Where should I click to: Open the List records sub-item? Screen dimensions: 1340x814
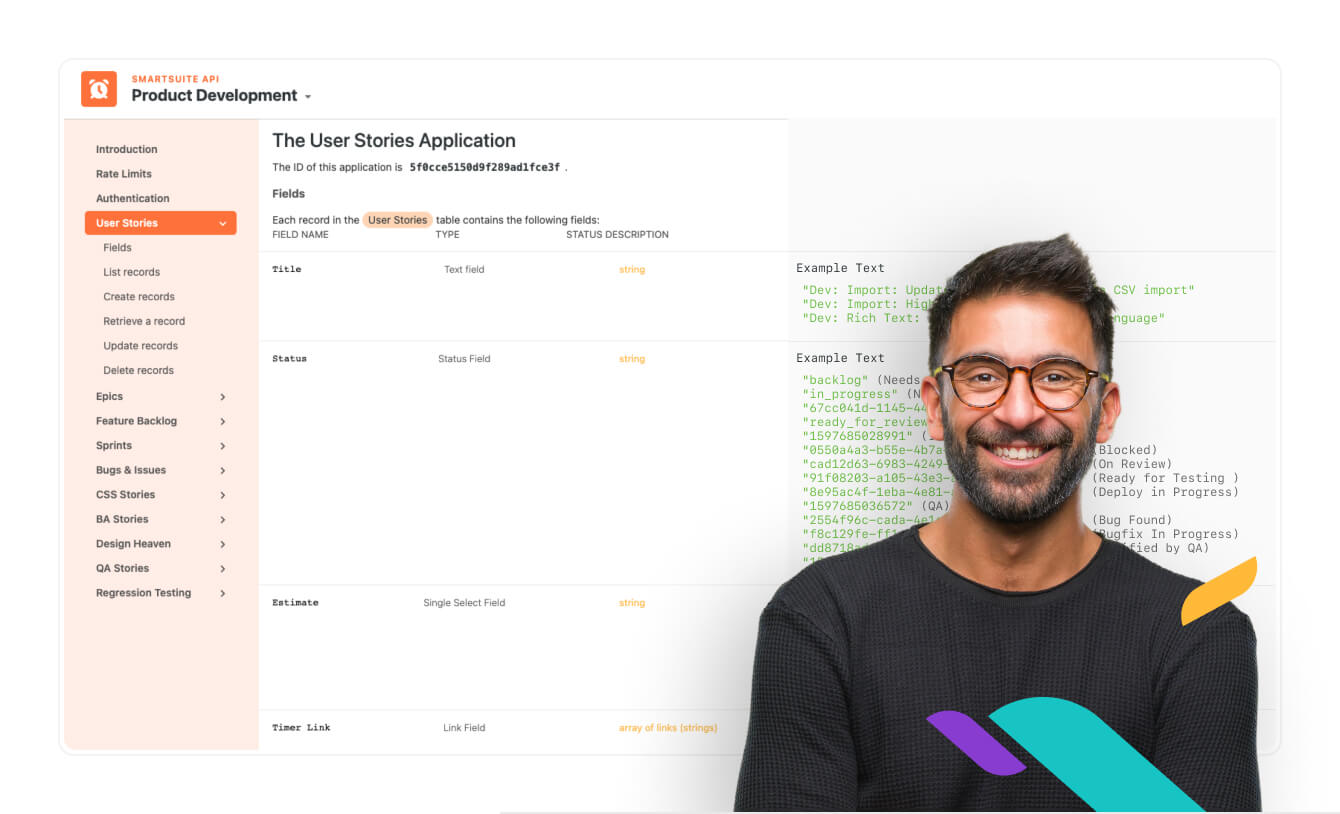coord(131,272)
